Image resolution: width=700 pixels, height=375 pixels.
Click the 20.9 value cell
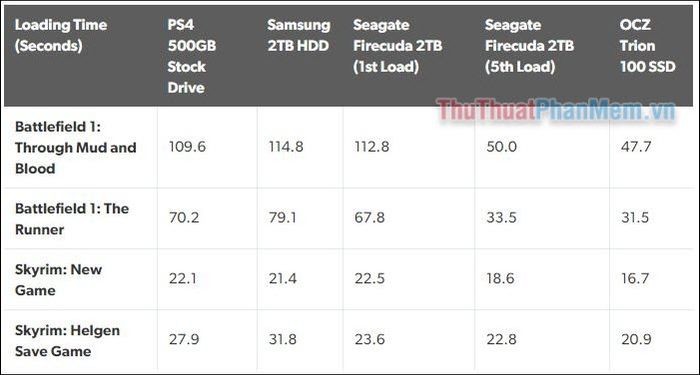click(636, 340)
